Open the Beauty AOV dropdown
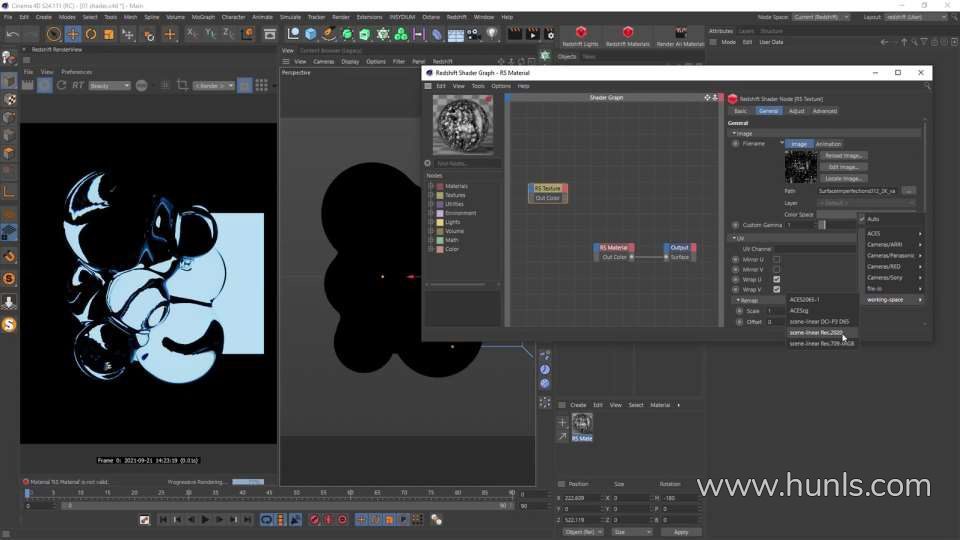The height and width of the screenshot is (540, 960). (x=111, y=86)
